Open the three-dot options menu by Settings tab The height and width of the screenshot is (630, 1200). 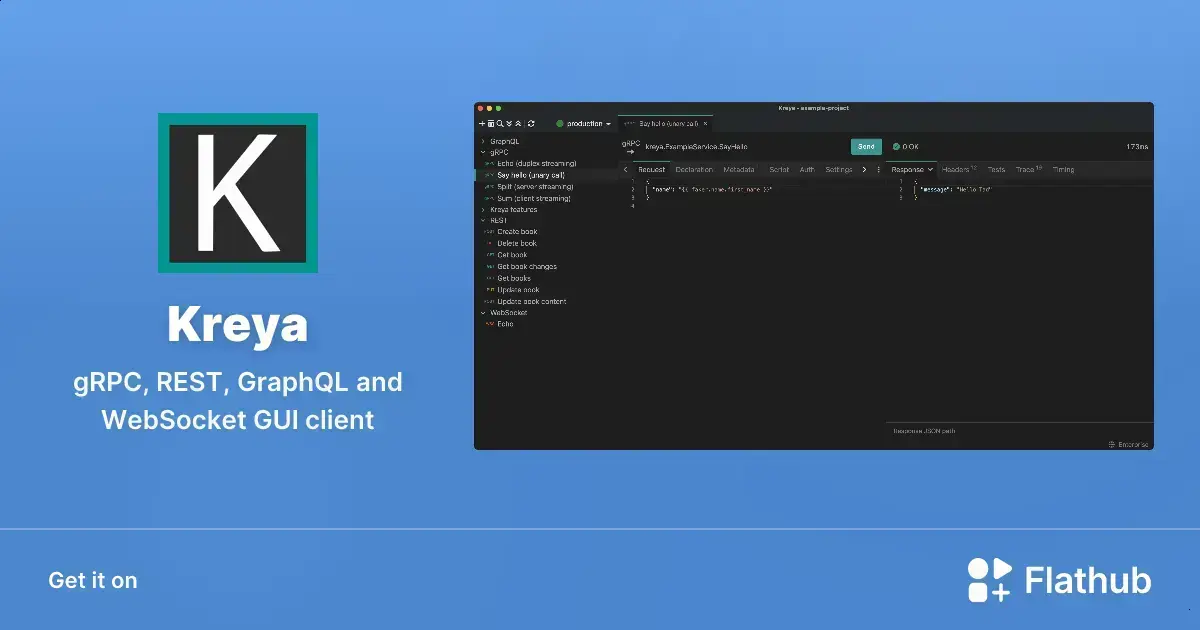tap(879, 170)
